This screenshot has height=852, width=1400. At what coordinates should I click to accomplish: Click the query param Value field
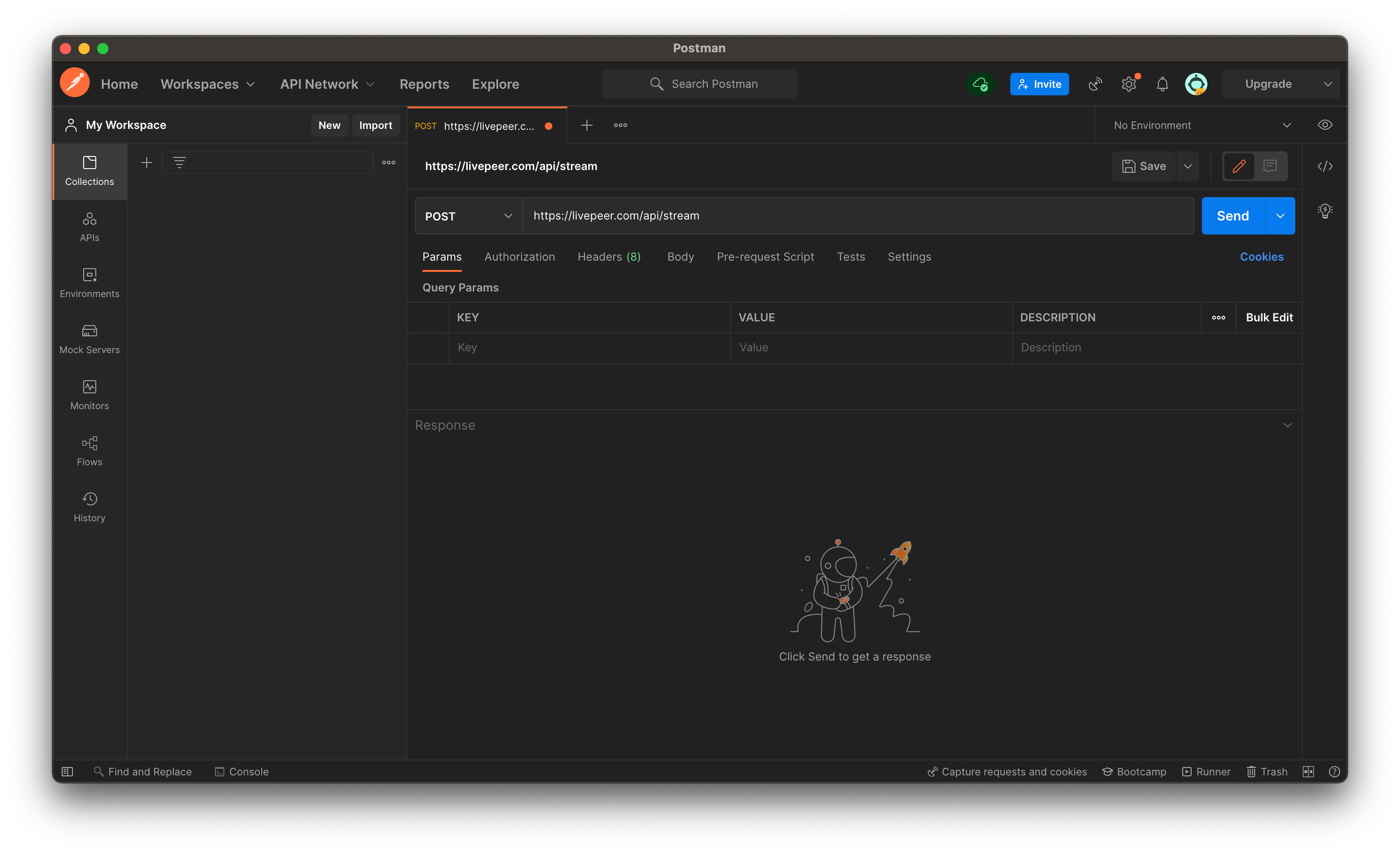point(871,348)
